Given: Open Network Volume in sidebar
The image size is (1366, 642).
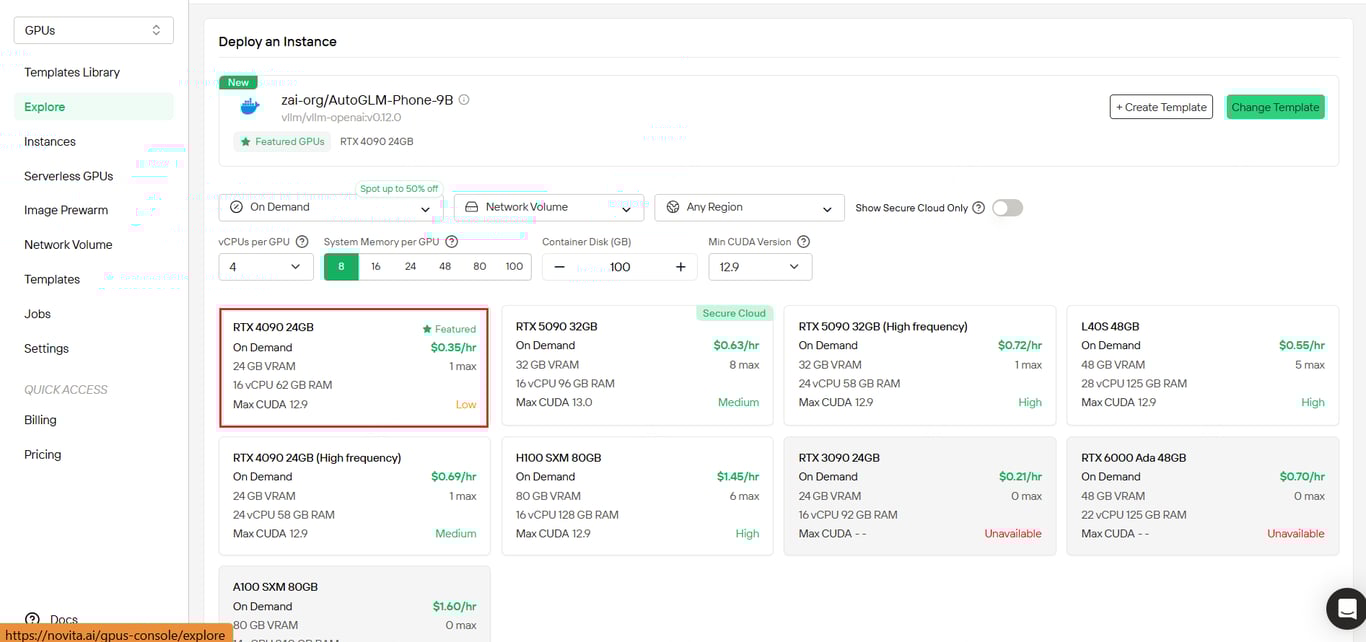Looking at the screenshot, I should point(68,245).
